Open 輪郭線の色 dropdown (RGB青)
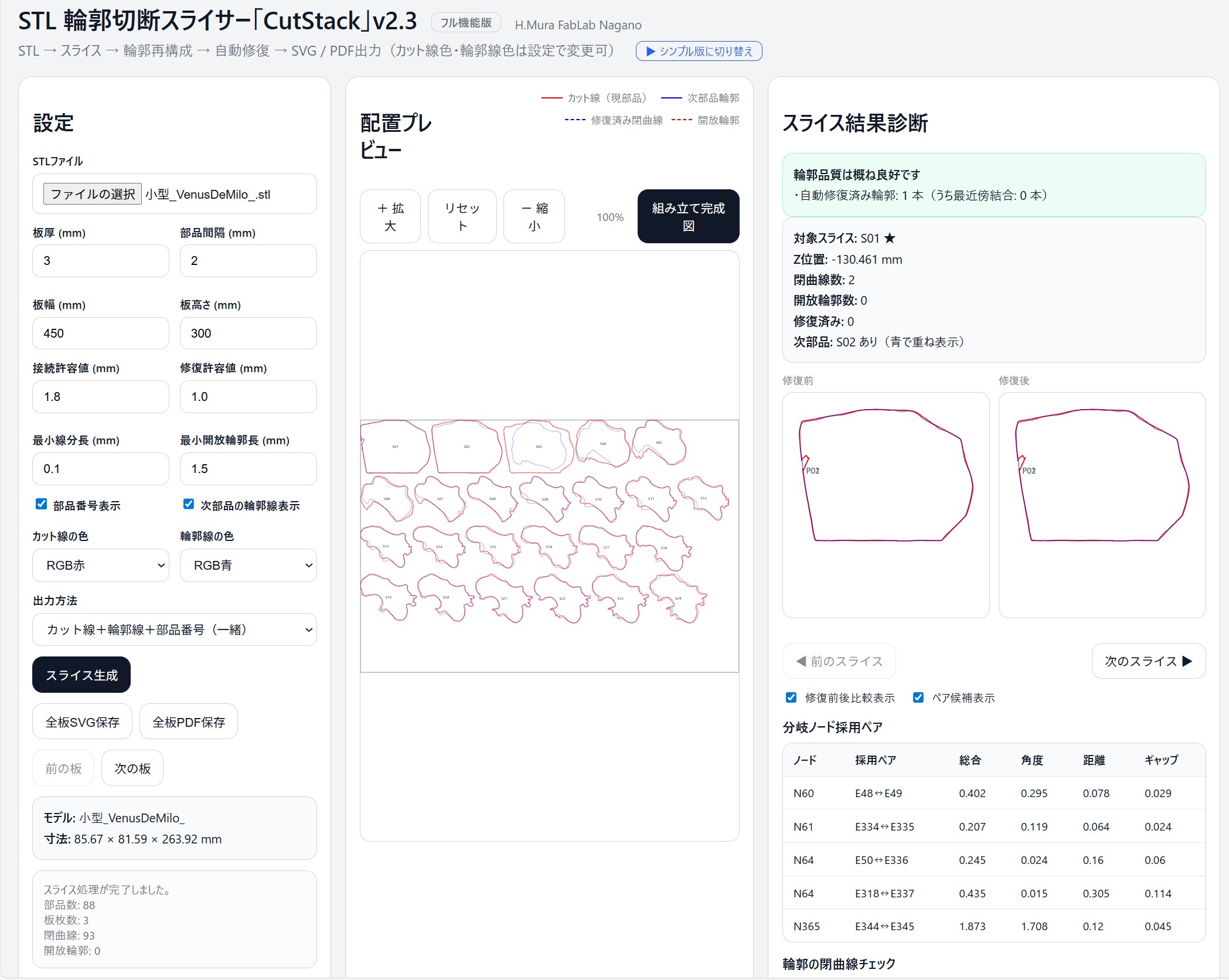1229x980 pixels. [248, 565]
